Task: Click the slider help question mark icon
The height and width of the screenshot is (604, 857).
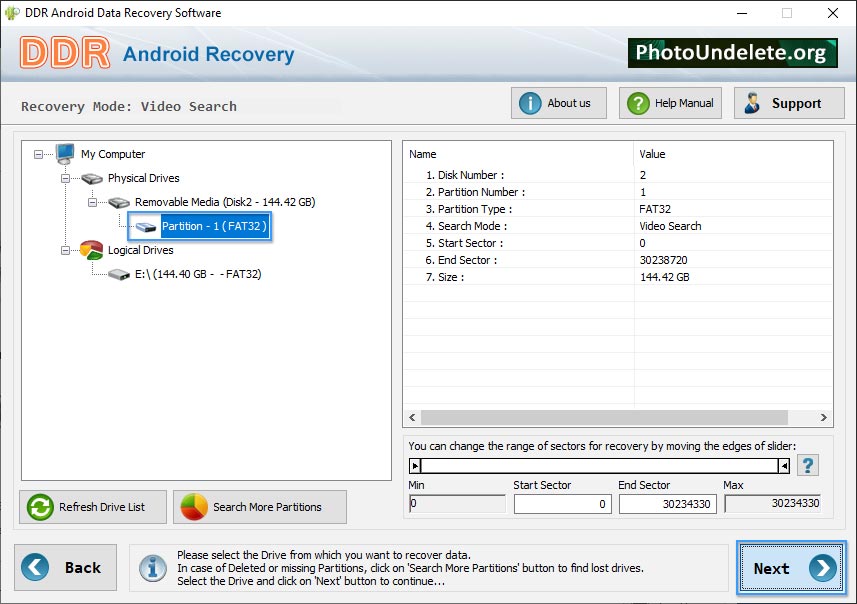Action: (x=808, y=466)
